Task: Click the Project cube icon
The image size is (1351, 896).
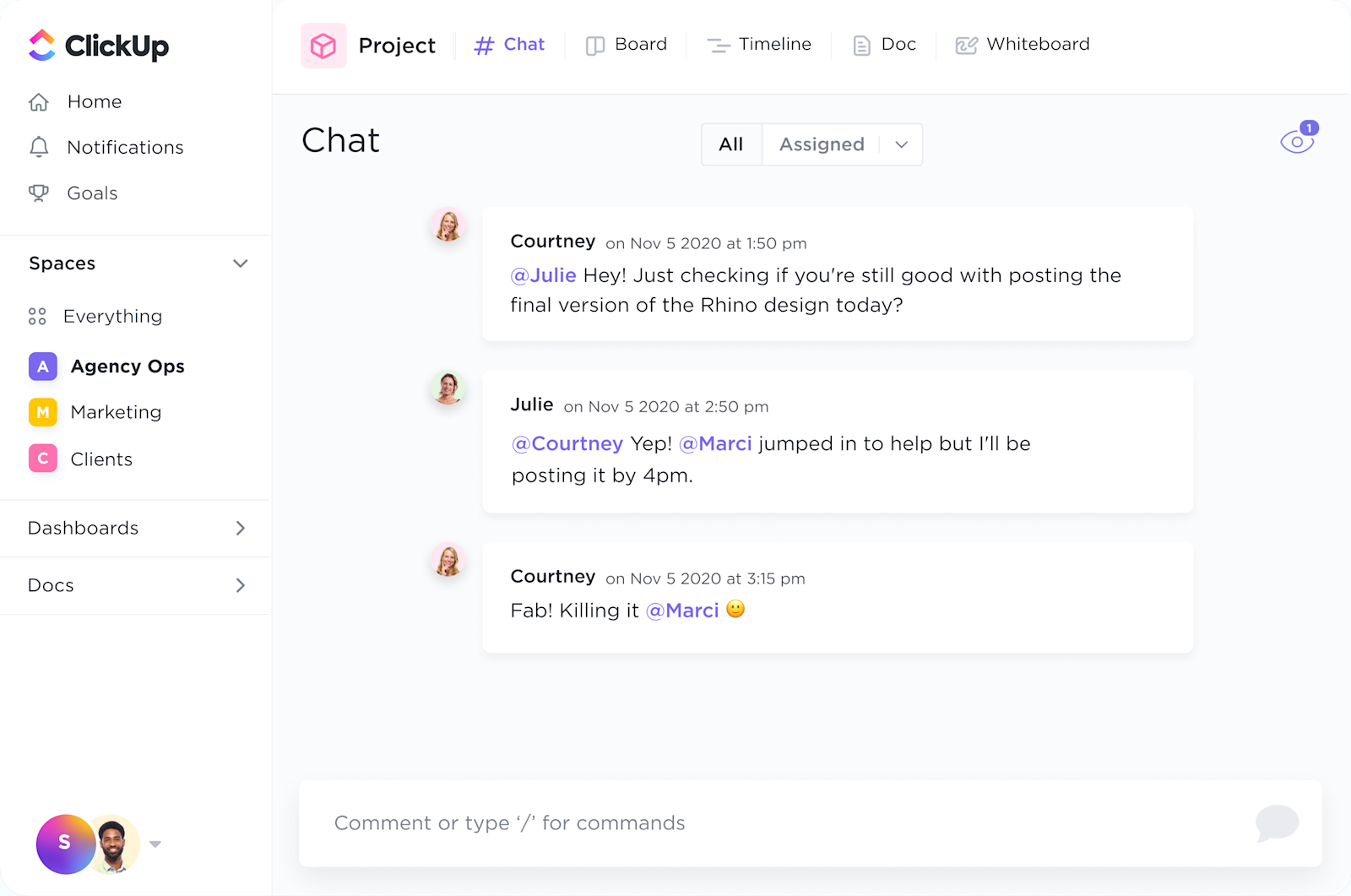Action: (323, 45)
